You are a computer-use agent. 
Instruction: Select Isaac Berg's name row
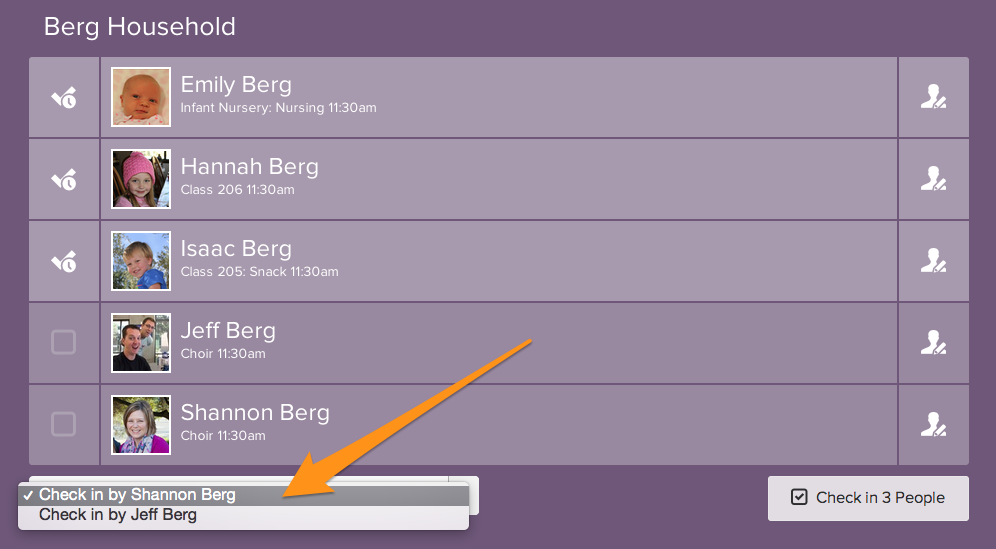pos(500,261)
